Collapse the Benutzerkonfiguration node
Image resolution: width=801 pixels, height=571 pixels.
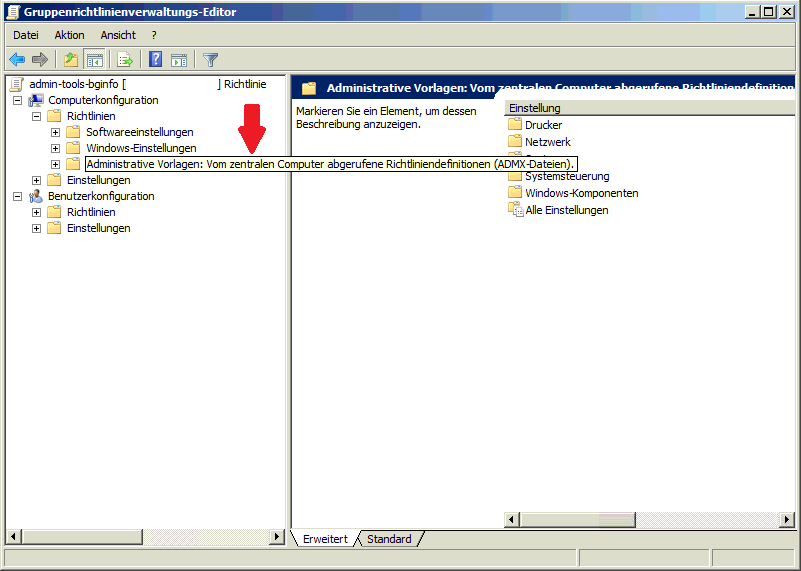coord(18,196)
